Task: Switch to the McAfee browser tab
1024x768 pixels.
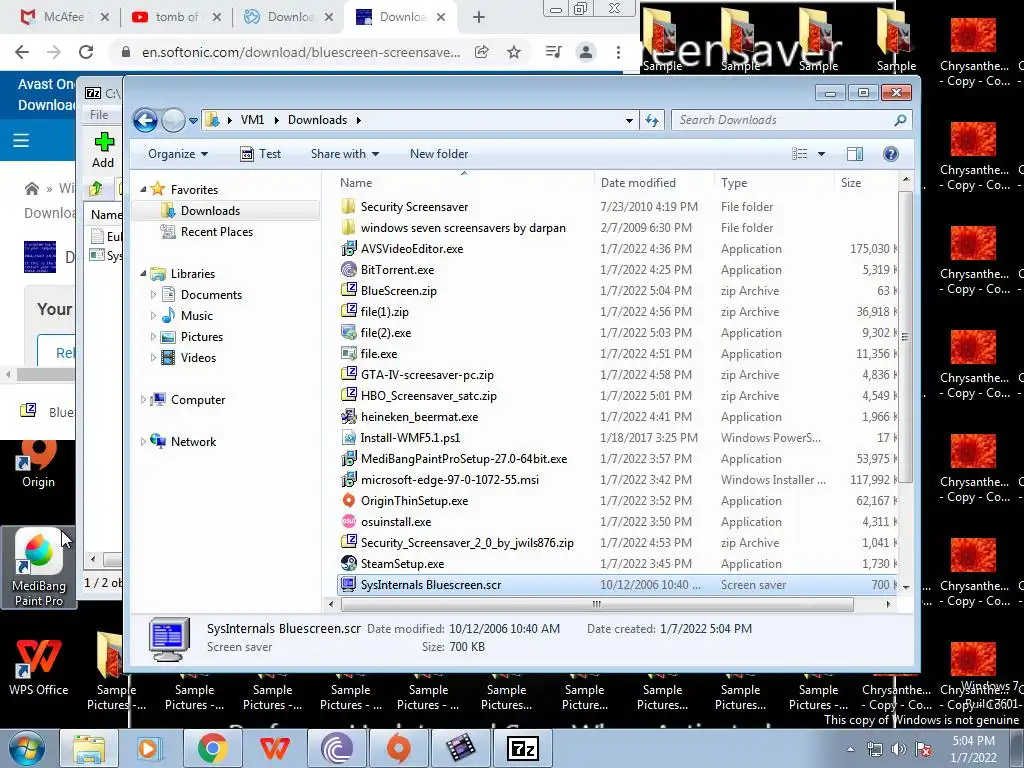Action: point(64,17)
